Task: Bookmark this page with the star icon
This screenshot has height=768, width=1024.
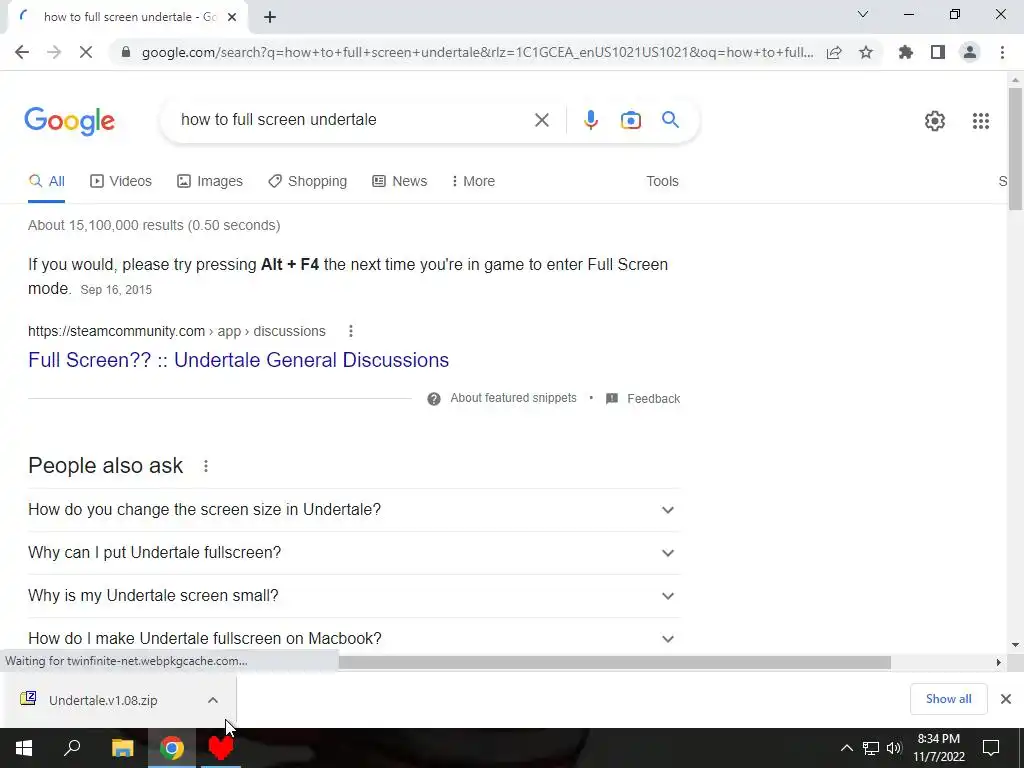Action: click(866, 52)
